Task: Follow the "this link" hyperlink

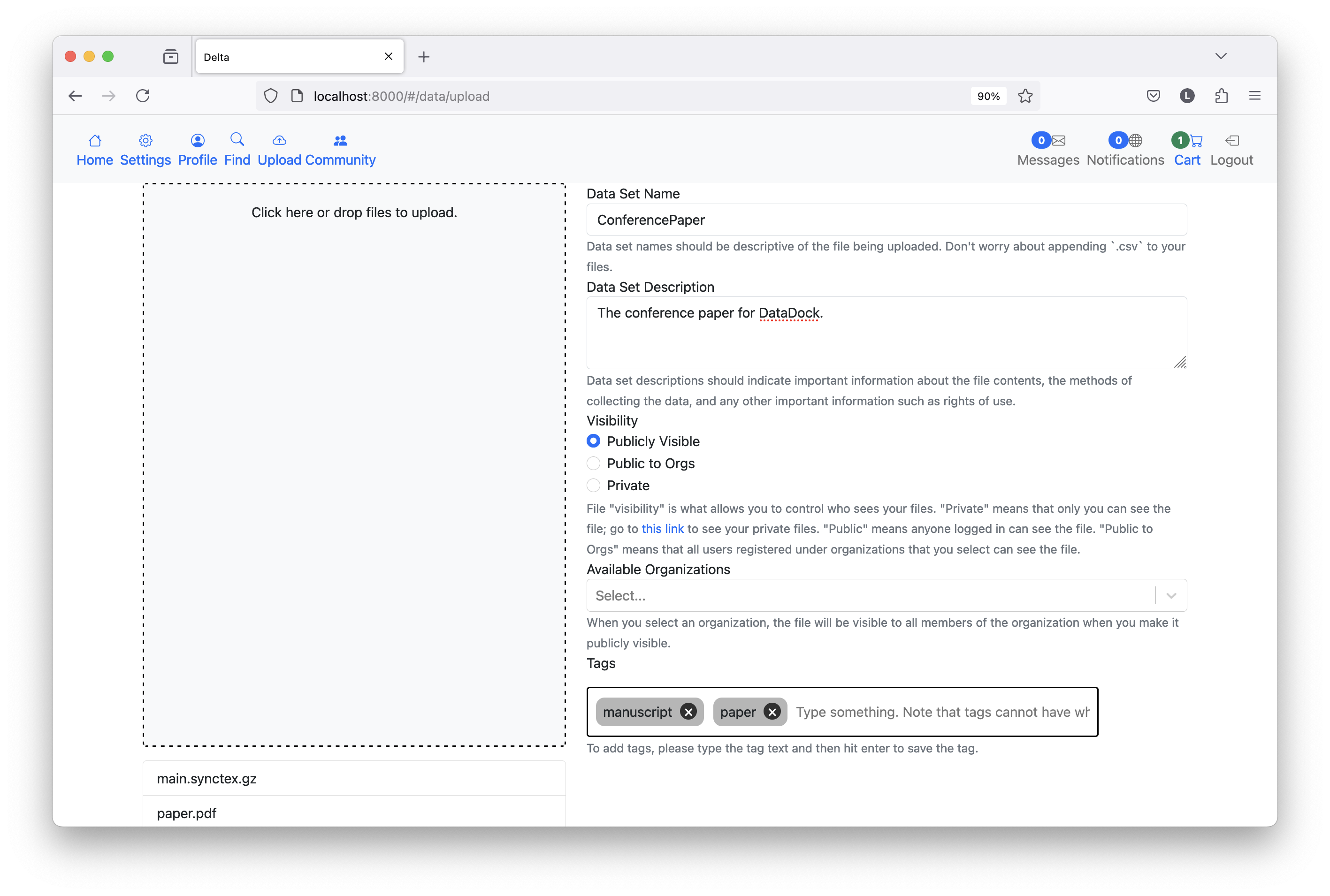Action: [662, 529]
